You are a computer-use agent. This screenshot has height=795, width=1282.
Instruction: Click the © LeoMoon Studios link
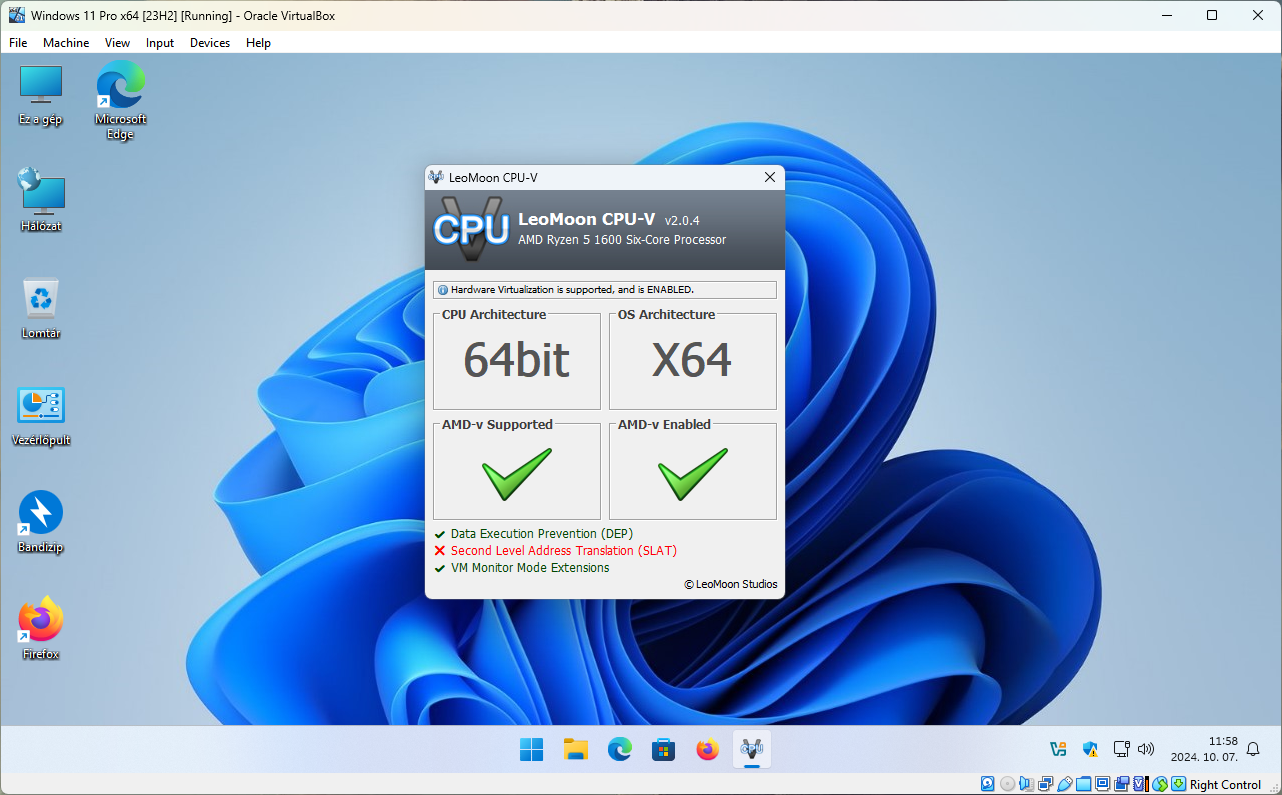coord(731,584)
